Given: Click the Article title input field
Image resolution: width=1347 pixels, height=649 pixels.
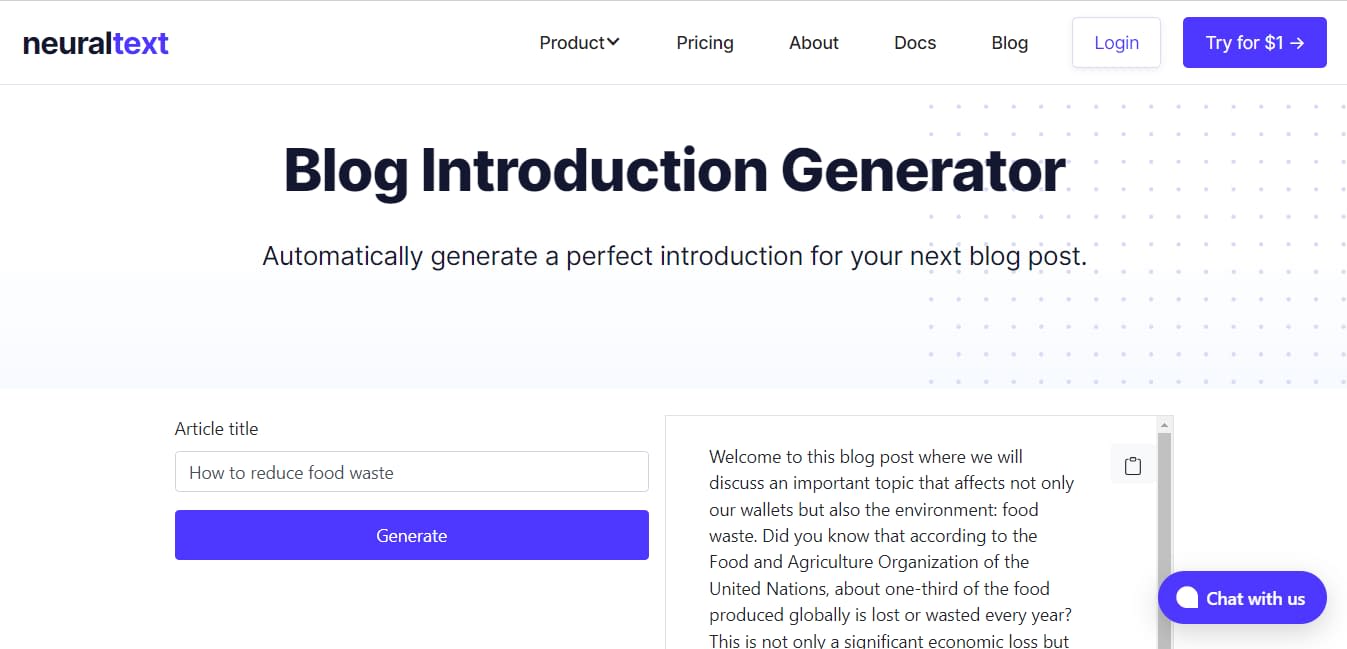Looking at the screenshot, I should (x=411, y=471).
